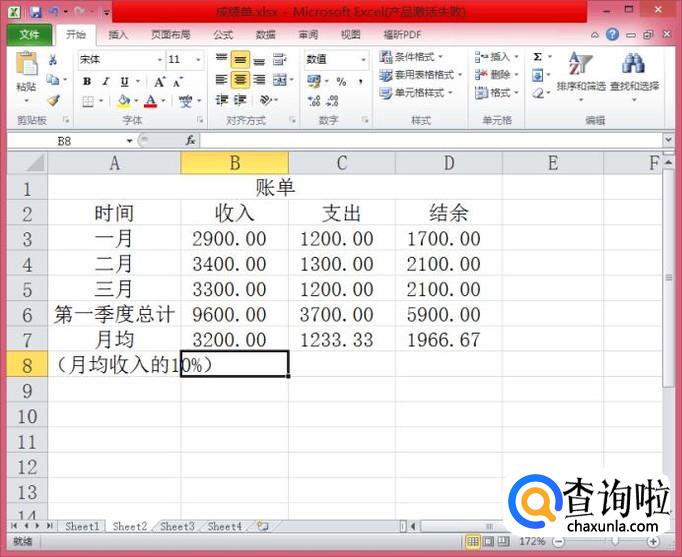682x557 pixels.
Task: Click 格式 cells button
Action: tap(497, 93)
